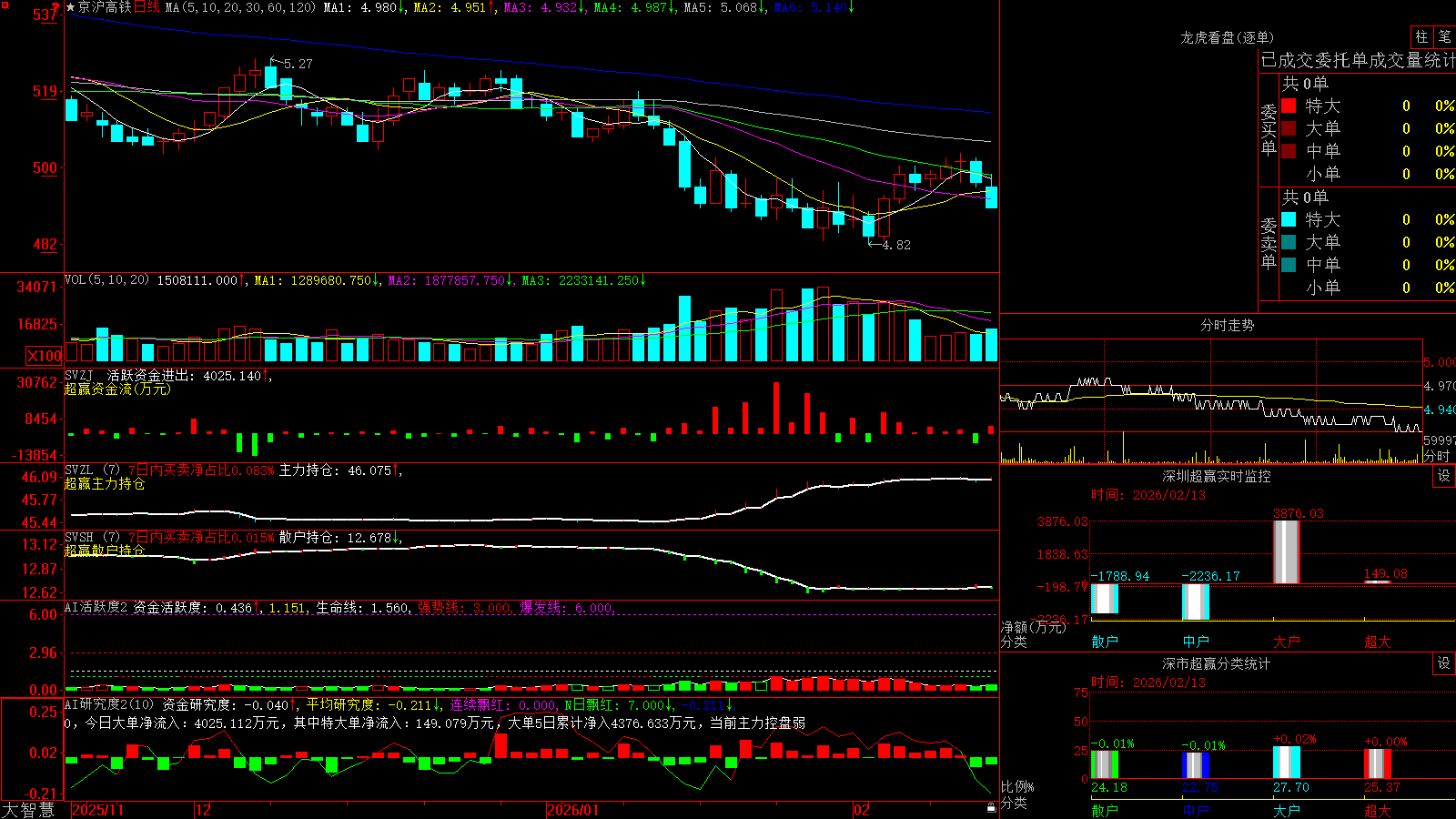1456x819 pixels.
Task: Click the 深圳超赢实时监控 panel title
Action: [x=1216, y=476]
